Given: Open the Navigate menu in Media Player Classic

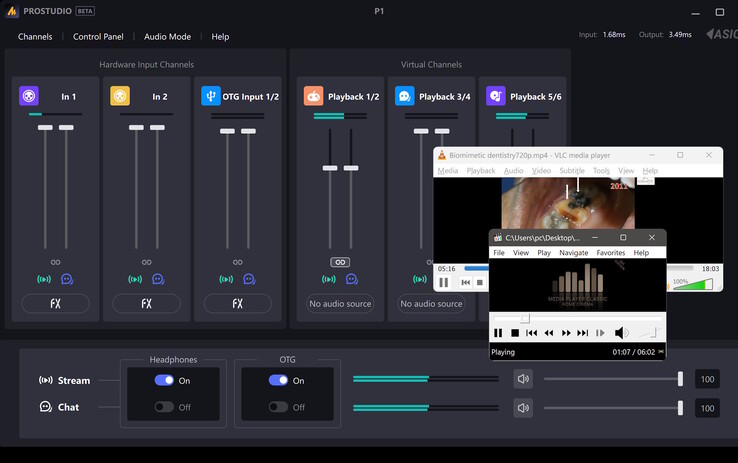Looking at the screenshot, I should tap(573, 253).
